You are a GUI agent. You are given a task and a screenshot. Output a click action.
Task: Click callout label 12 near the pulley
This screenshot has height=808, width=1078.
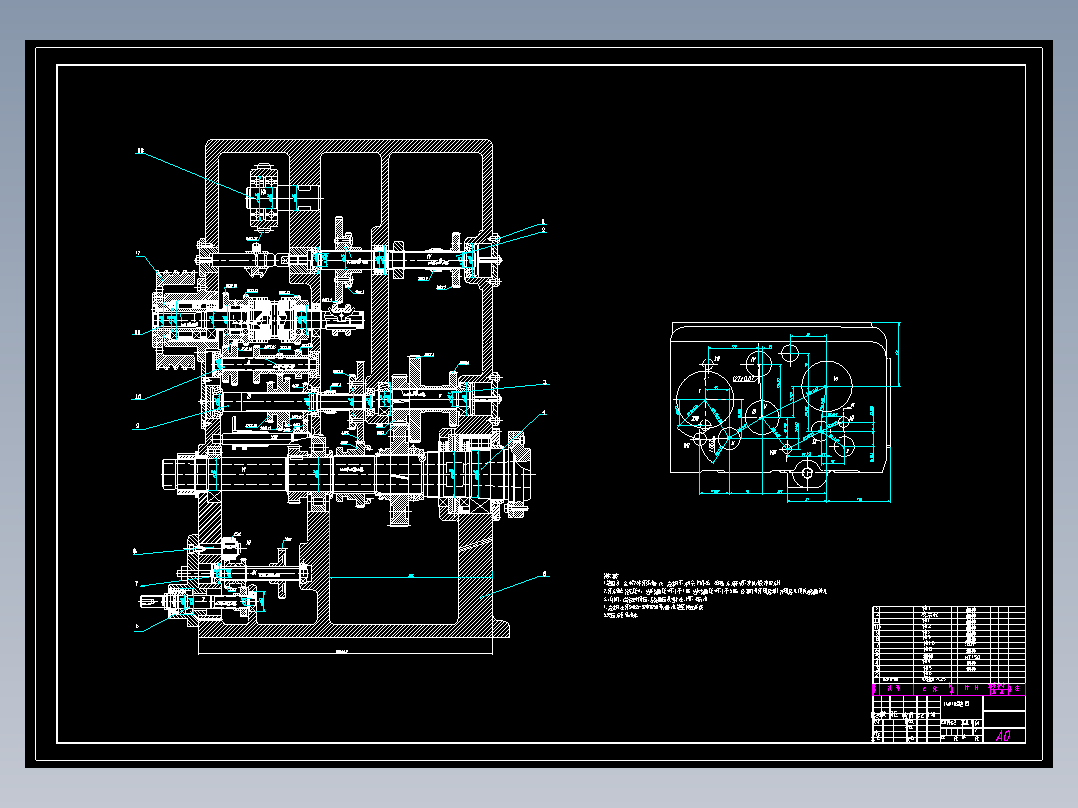(x=138, y=254)
